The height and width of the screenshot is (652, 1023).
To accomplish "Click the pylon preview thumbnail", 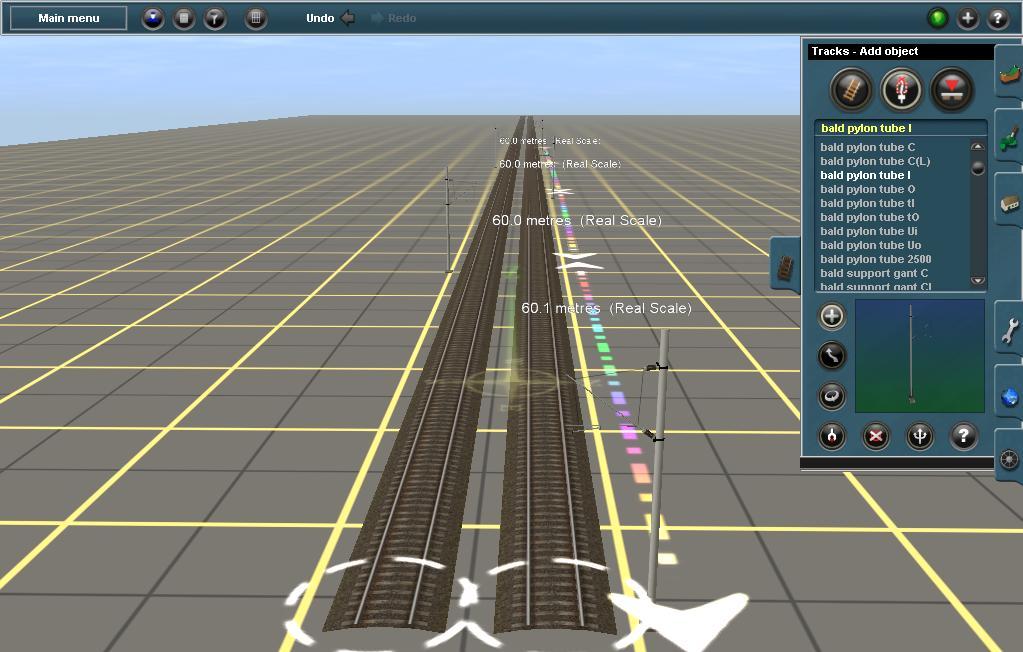I will point(919,356).
